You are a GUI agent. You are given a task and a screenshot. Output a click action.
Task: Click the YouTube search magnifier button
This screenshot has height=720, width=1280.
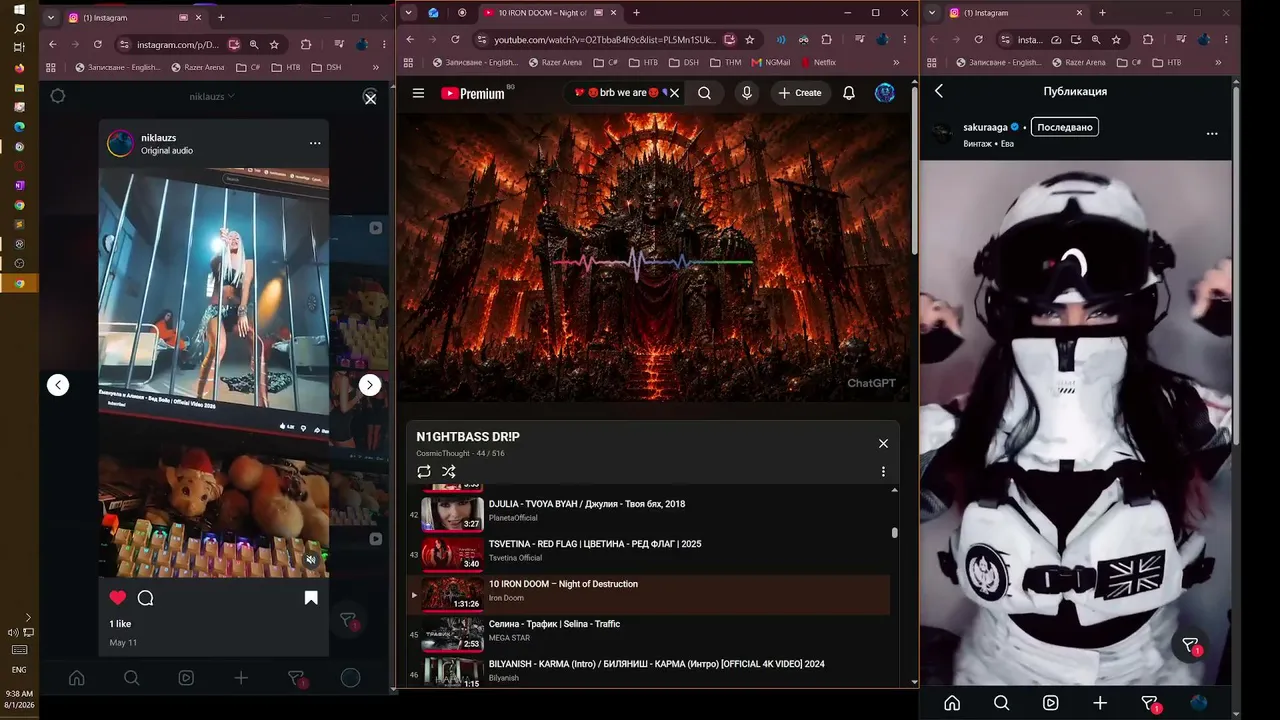click(705, 93)
